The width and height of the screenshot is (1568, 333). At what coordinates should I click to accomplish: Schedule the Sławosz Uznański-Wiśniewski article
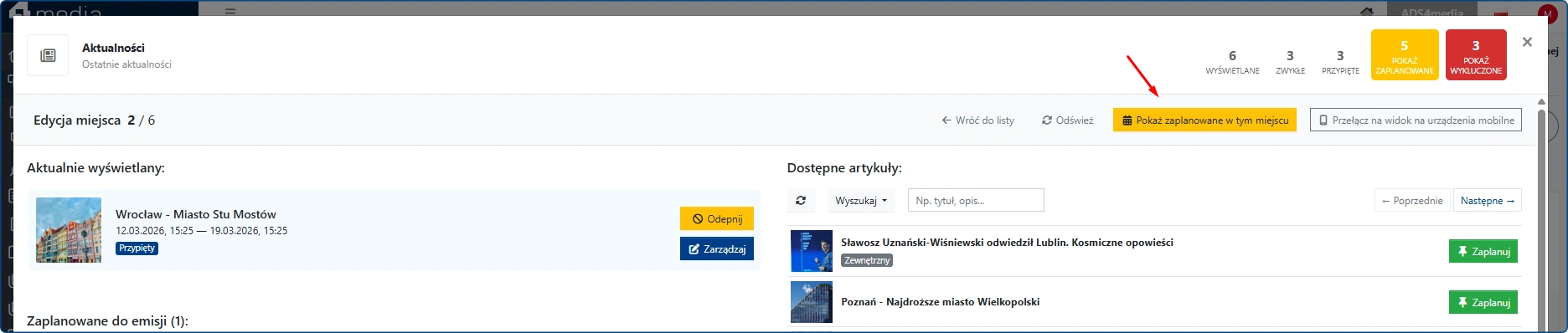1483,252
